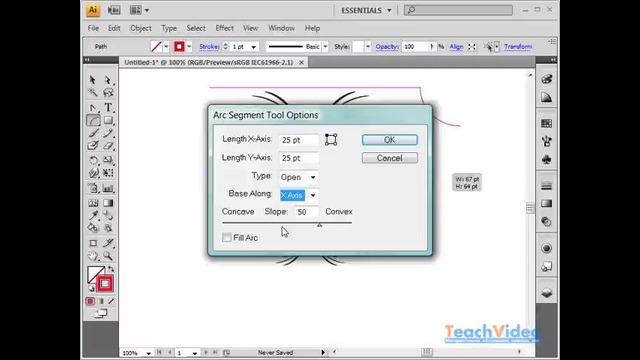Check the Fill Arc checkbox

pyautogui.click(x=227, y=238)
